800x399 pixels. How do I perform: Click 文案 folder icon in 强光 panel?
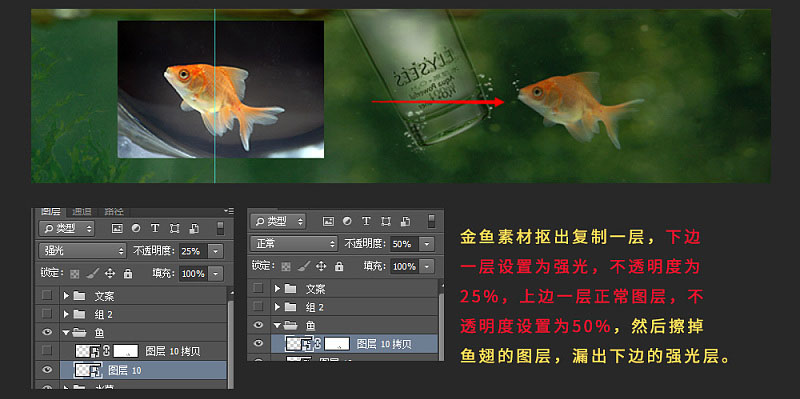coord(79,295)
